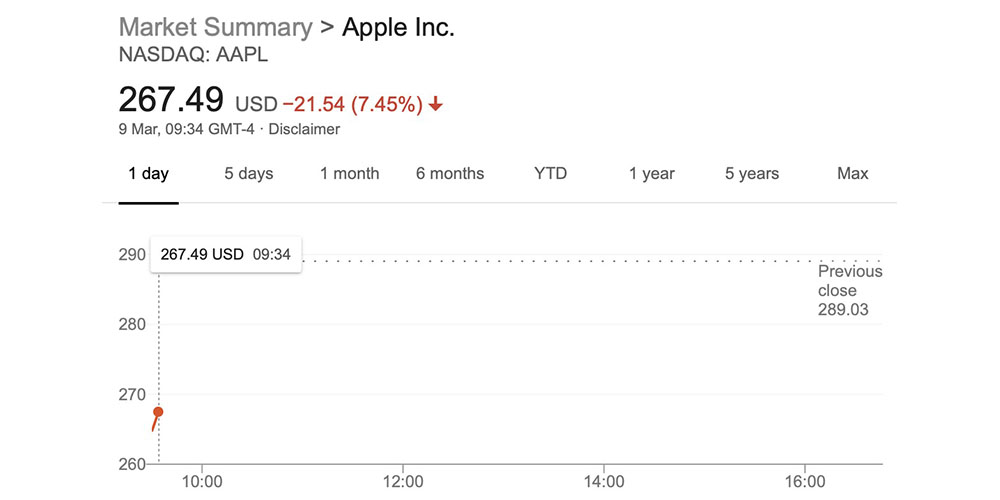
Task: Show the 1 month chart range
Action: (349, 174)
